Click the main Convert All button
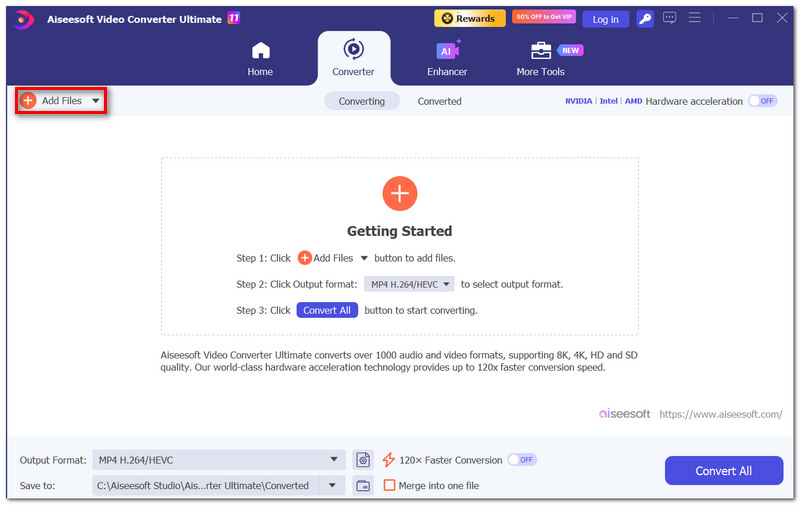Viewport: 800px width, 505px height. pyautogui.click(x=723, y=471)
